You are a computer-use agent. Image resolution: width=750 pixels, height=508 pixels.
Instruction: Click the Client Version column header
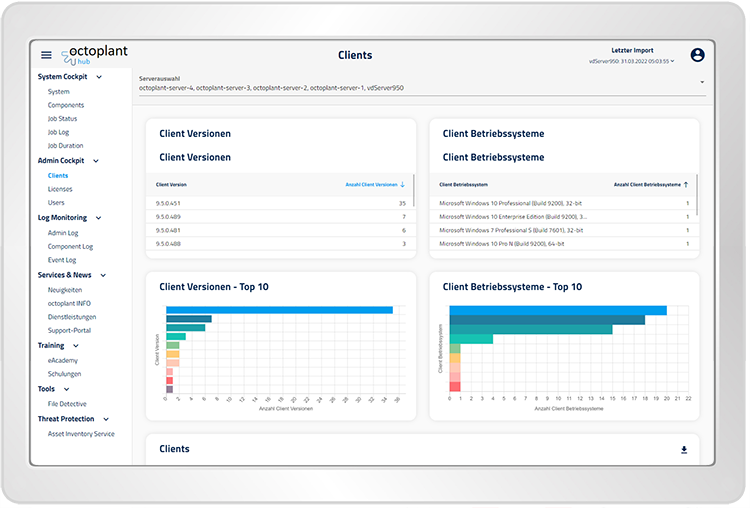pyautogui.click(x=171, y=185)
